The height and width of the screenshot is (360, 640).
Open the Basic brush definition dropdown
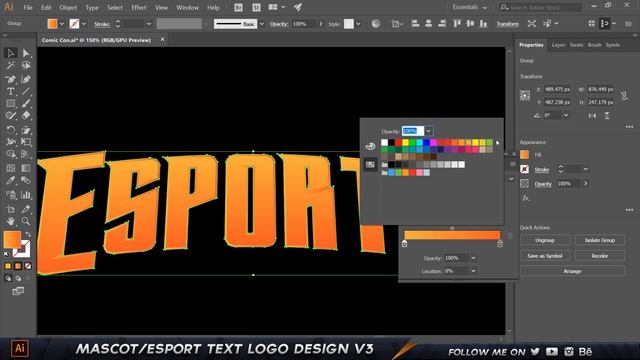coord(262,24)
